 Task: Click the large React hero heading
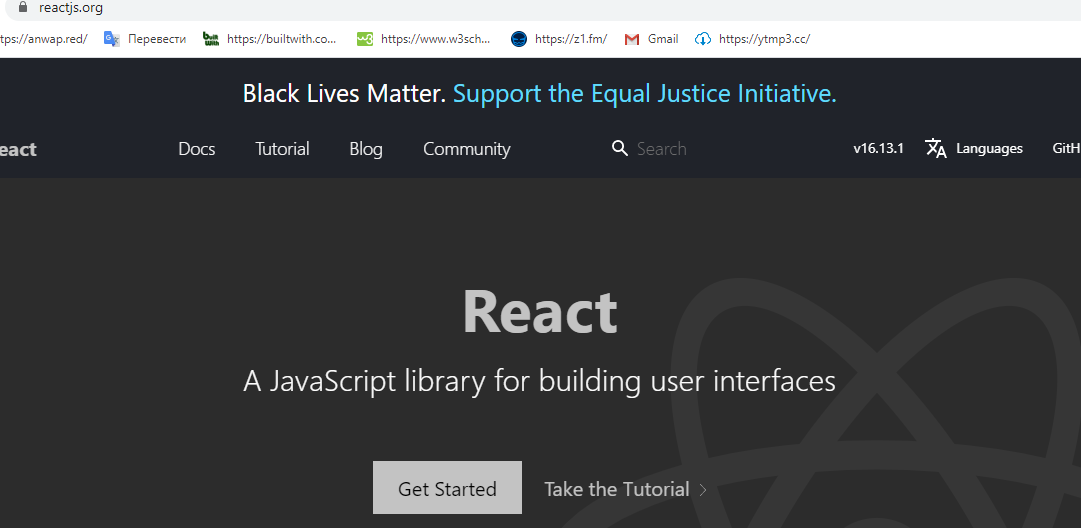pos(540,312)
